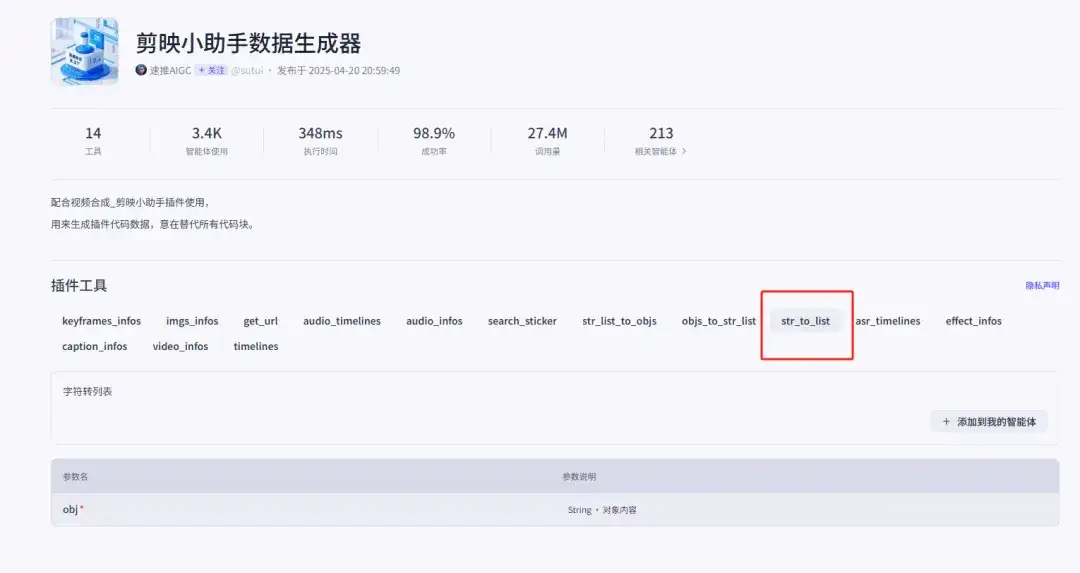Select the video_infos tool tab
This screenshot has width=1080, height=573.
[180, 346]
